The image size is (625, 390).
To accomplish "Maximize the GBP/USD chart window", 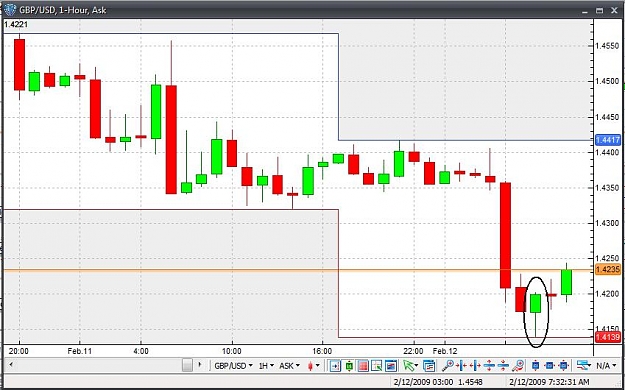I will point(599,11).
